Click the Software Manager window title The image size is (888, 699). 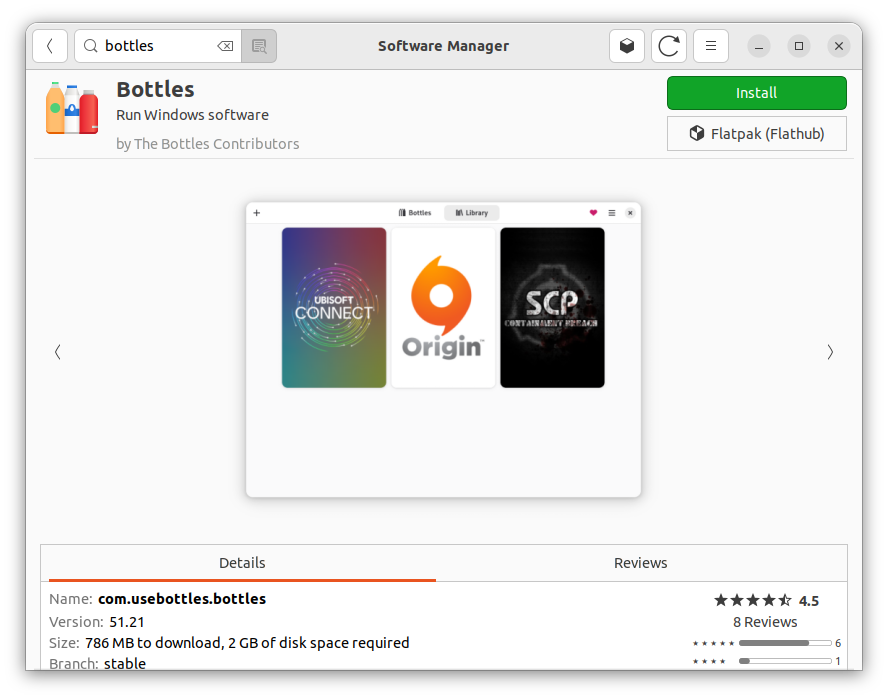click(x=443, y=46)
